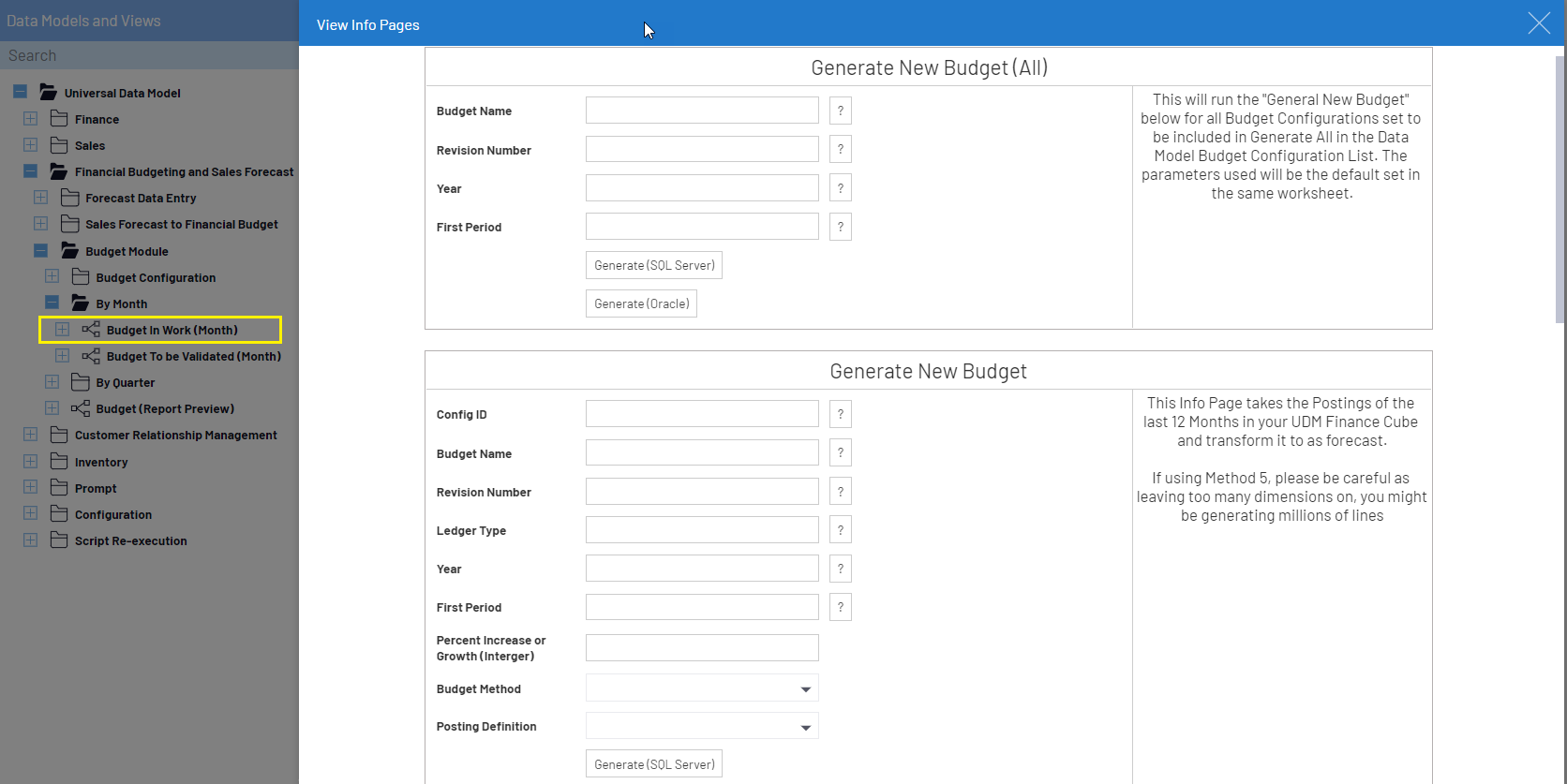Expand the Sales folder node

point(31,145)
